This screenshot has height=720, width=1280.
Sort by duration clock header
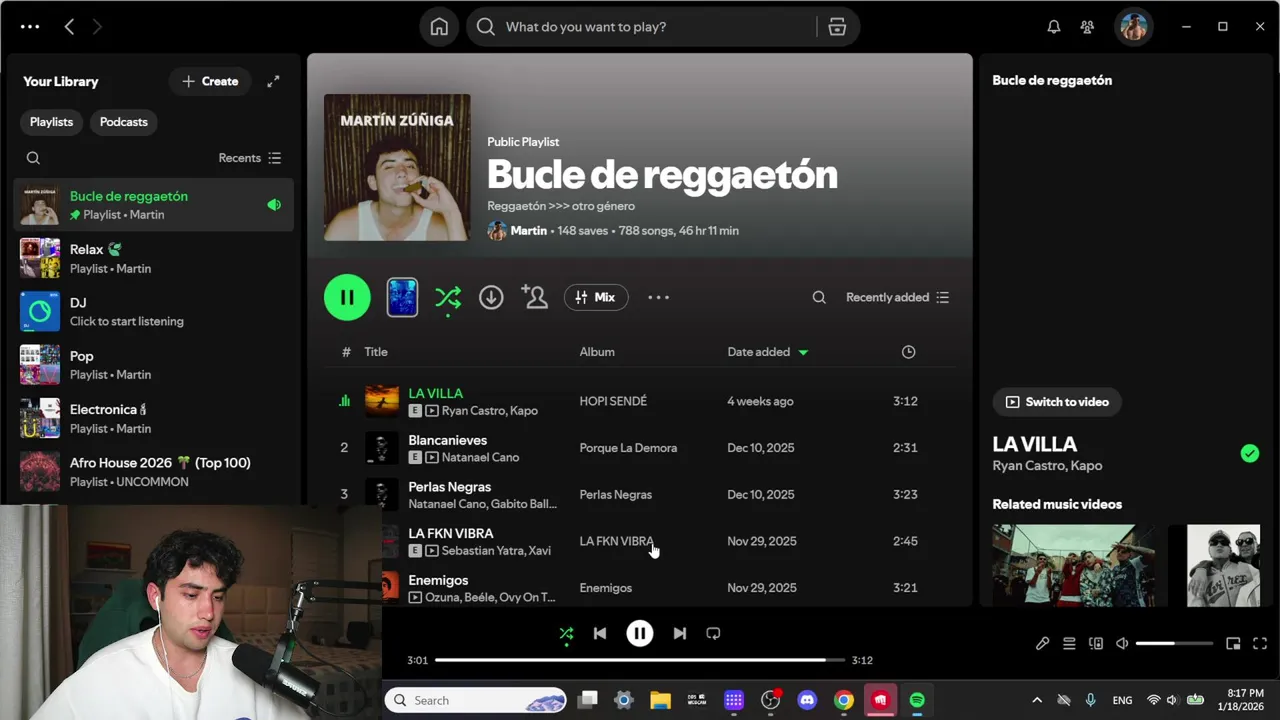[908, 352]
